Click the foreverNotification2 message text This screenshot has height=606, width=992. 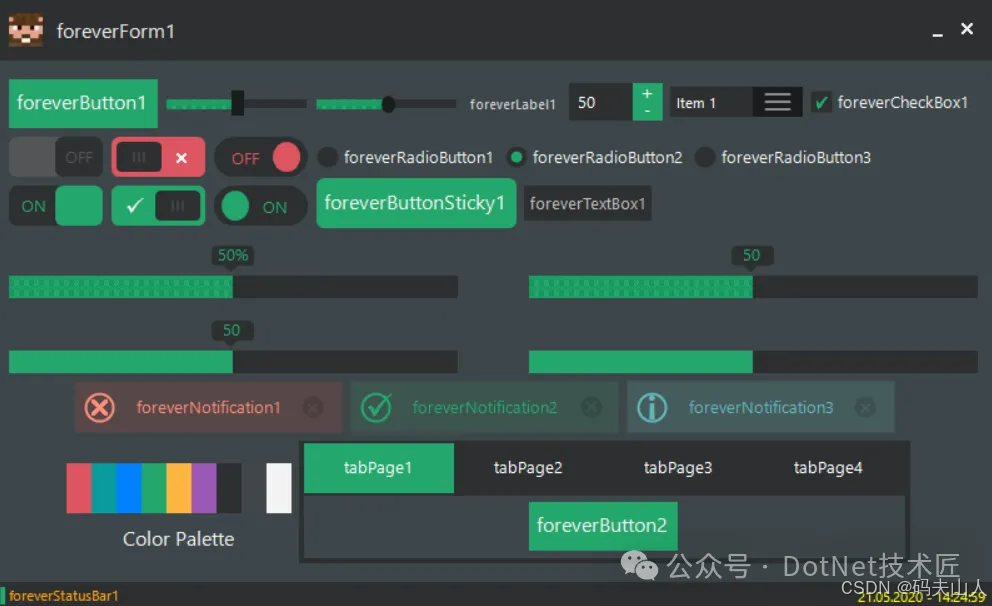pyautogui.click(x=485, y=407)
